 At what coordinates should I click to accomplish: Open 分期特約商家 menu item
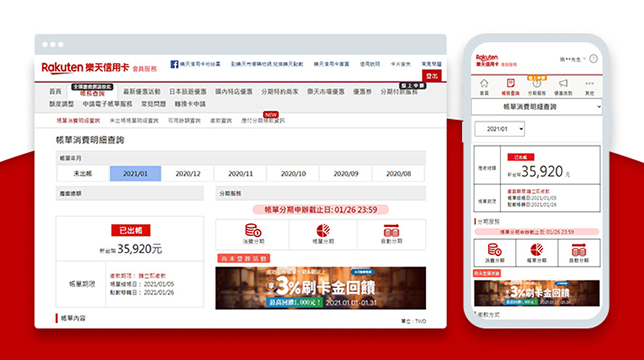(x=280, y=92)
